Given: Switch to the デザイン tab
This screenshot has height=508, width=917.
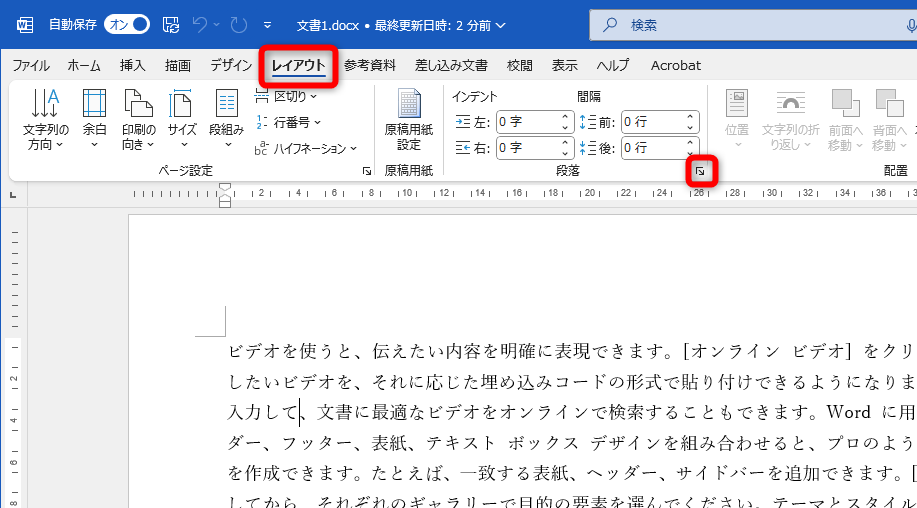Looking at the screenshot, I should pos(231,65).
